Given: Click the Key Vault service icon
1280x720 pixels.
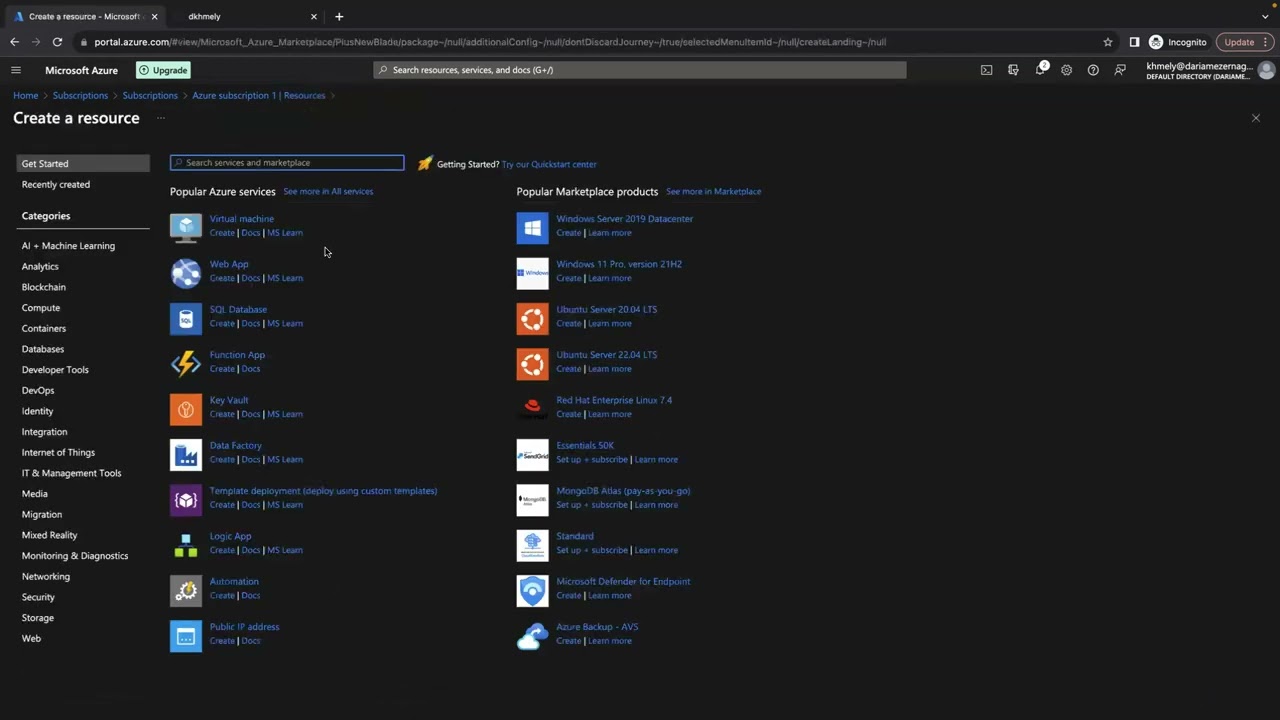Looking at the screenshot, I should (186, 409).
